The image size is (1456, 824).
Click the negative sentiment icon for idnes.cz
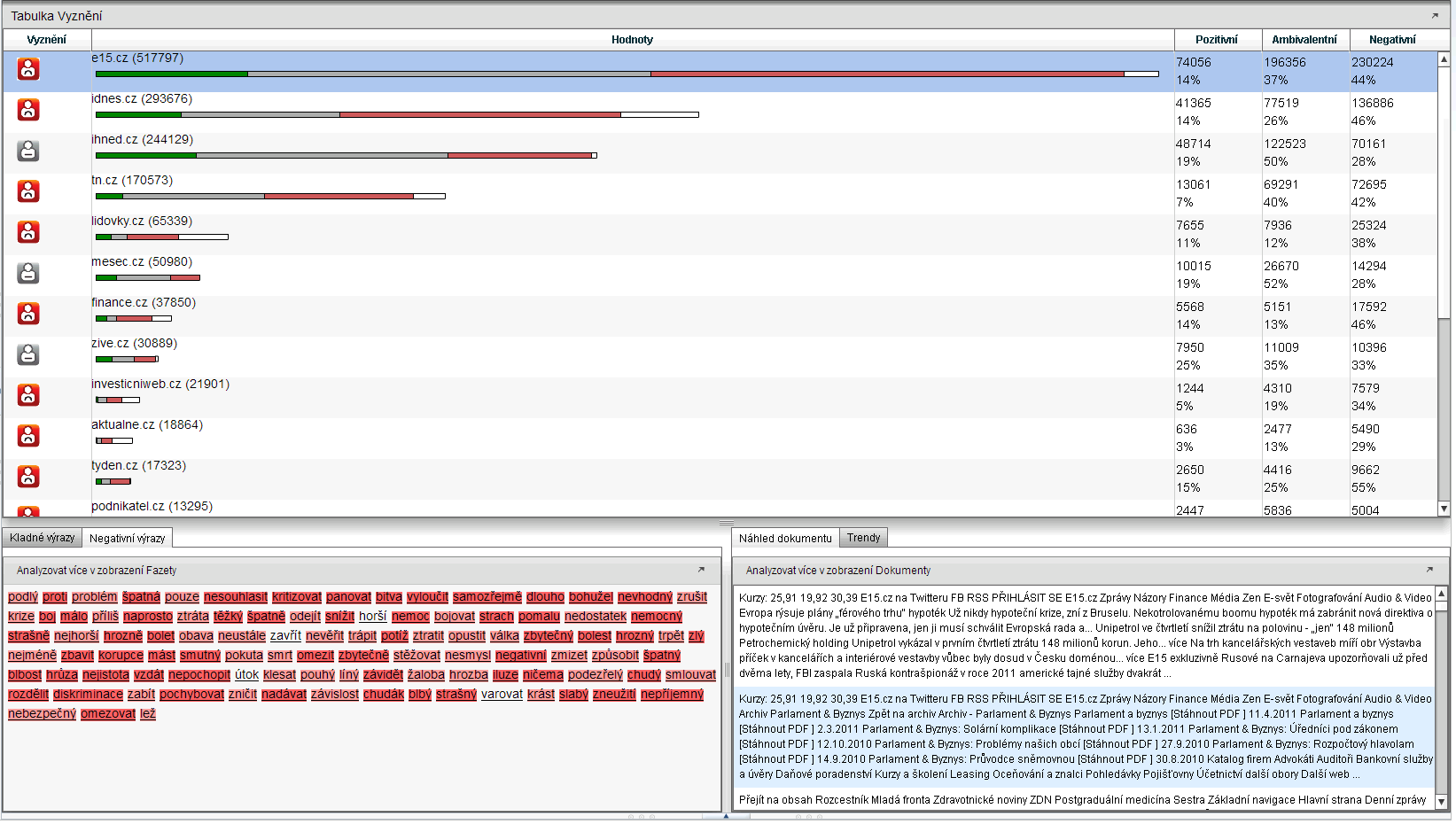(28, 110)
